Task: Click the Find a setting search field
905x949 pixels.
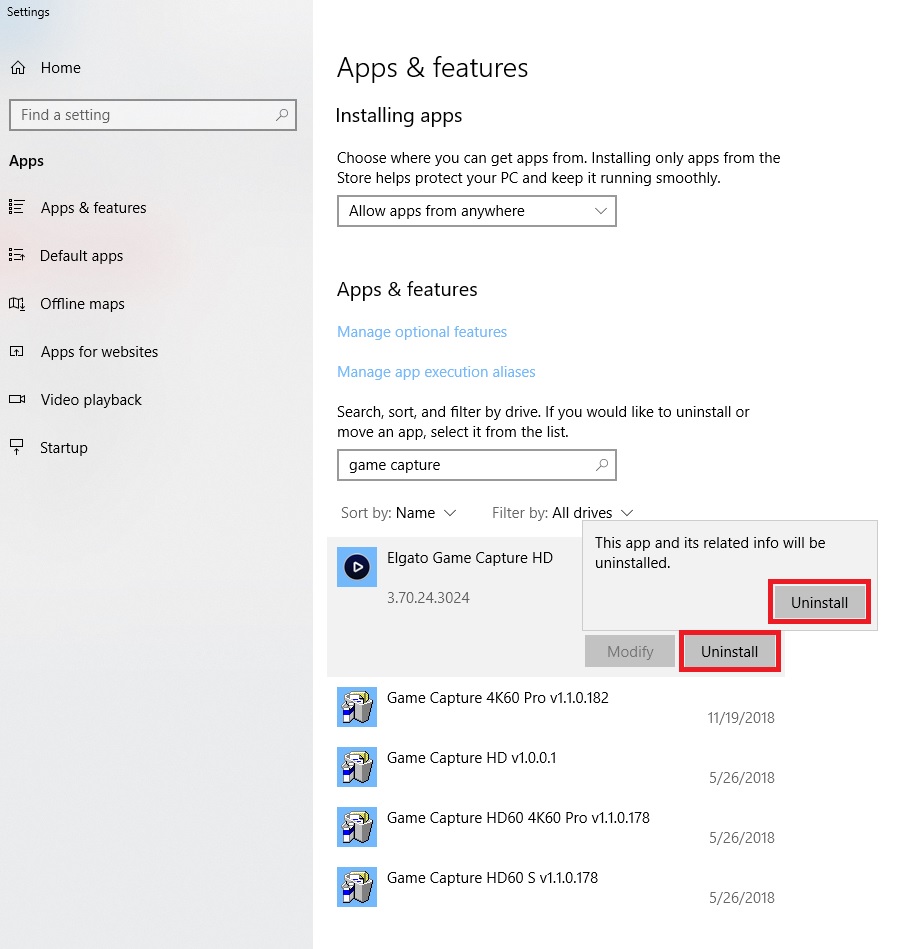Action: 140,115
